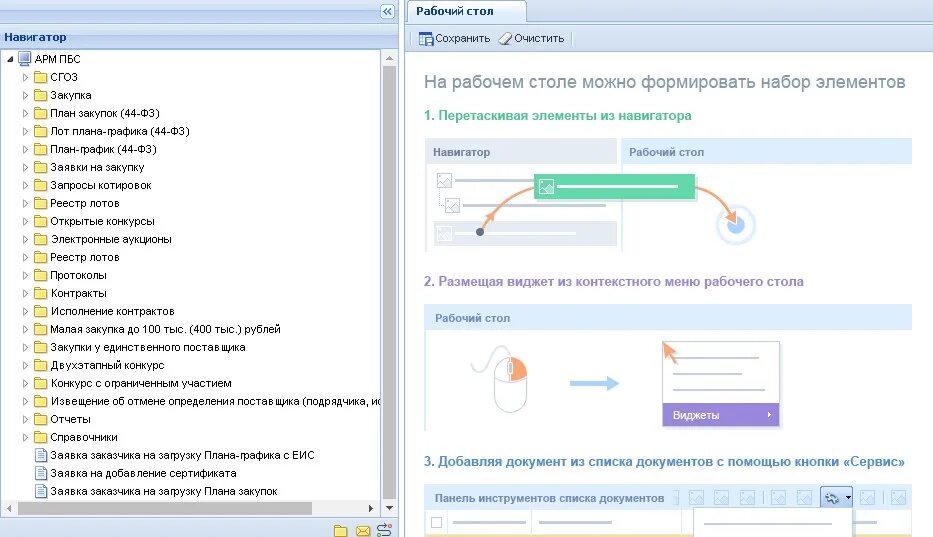This screenshot has width=933, height=537.
Task: Click document icon of Заявка заказчика на загрузку Плана-графика
Action: point(41,455)
